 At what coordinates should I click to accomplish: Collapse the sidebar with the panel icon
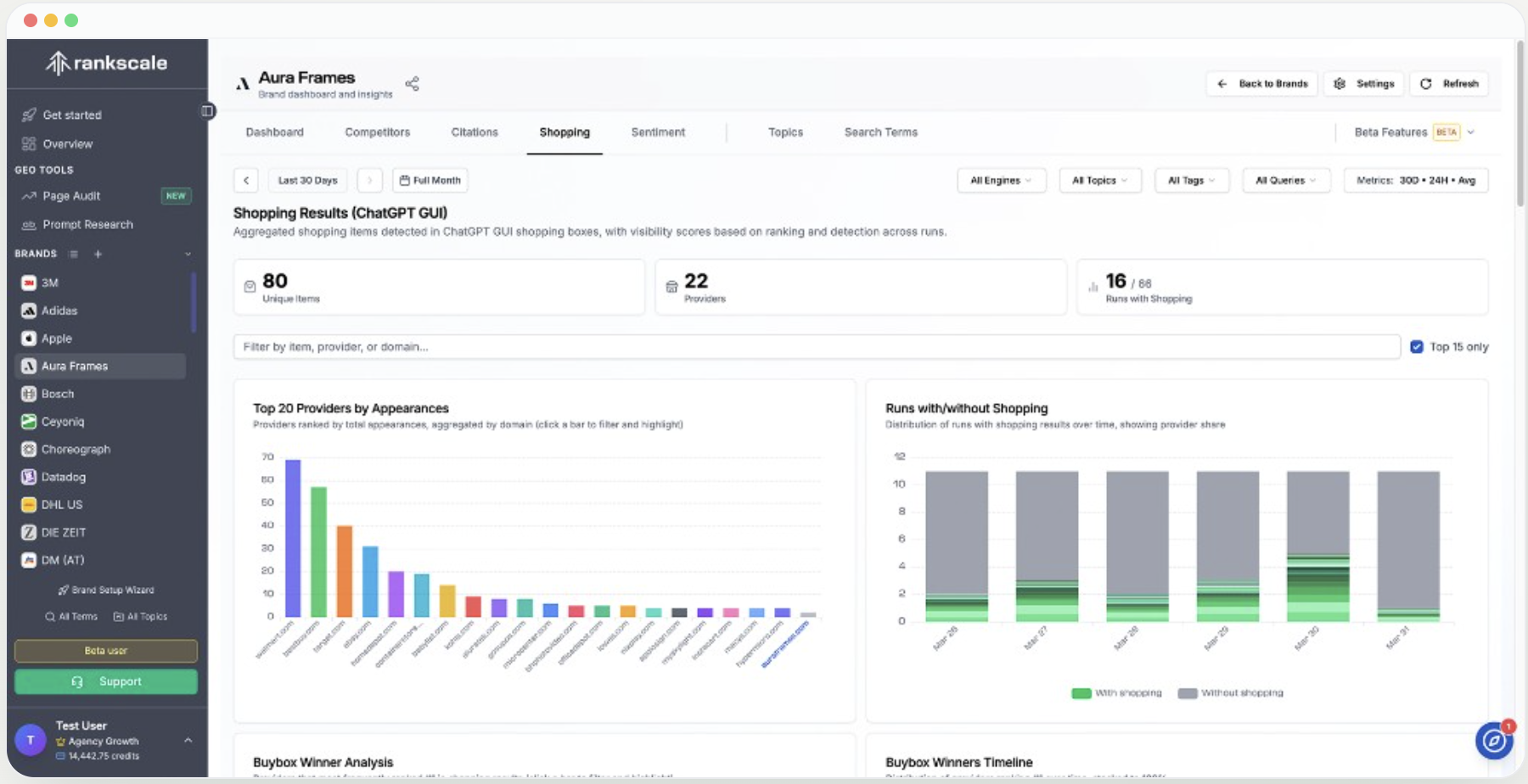click(207, 111)
